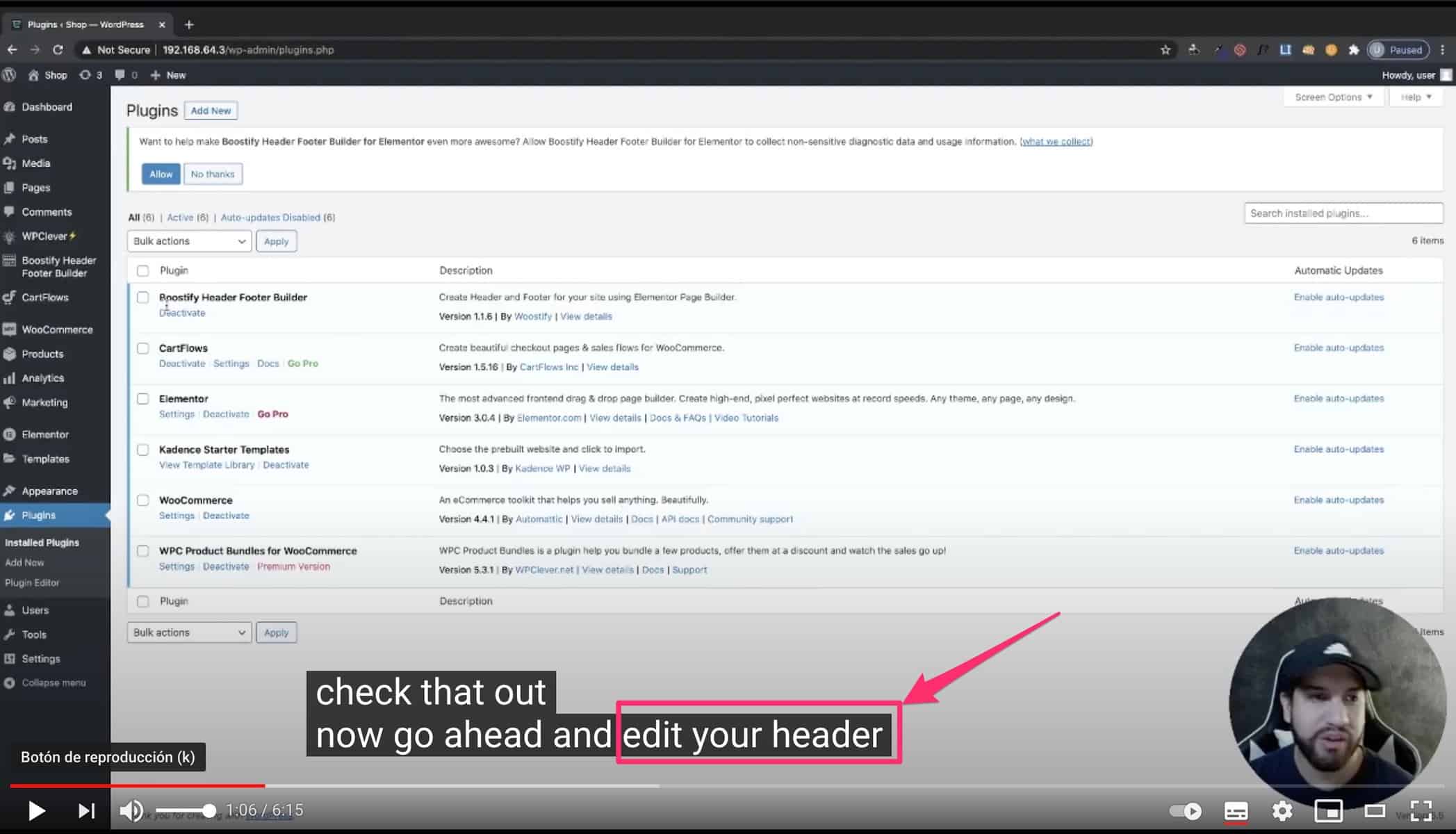Viewport: 1456px width, 834px height.
Task: Open WooCommerce sidebar menu
Action: pyautogui.click(x=57, y=329)
